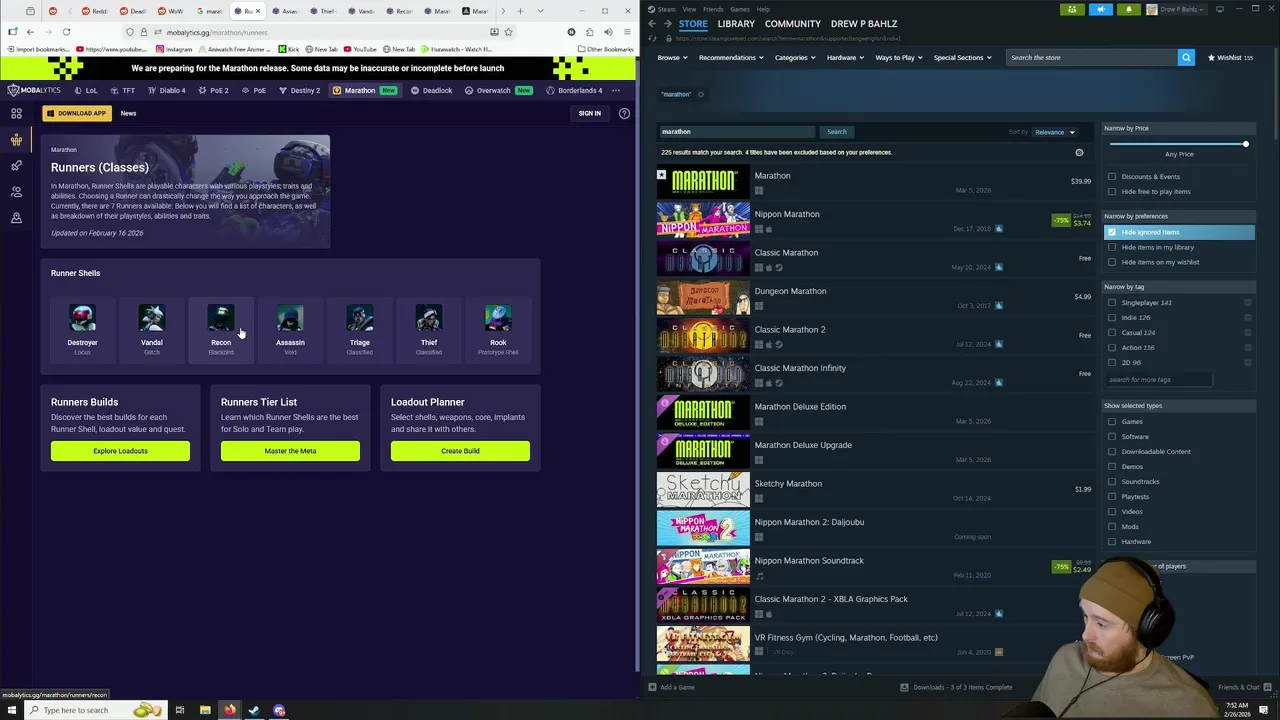This screenshot has height=720, width=1280.
Task: Expand Browse dropdown in Steam store
Action: point(672,57)
